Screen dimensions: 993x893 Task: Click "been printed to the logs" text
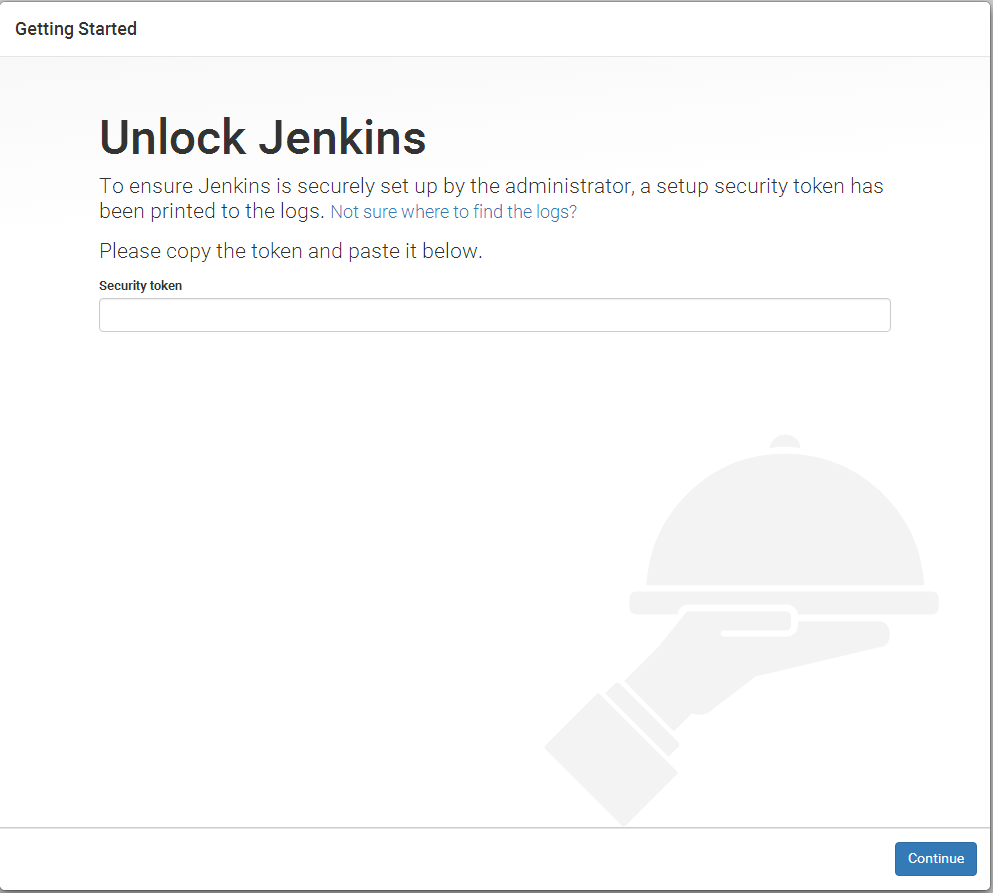click(212, 211)
